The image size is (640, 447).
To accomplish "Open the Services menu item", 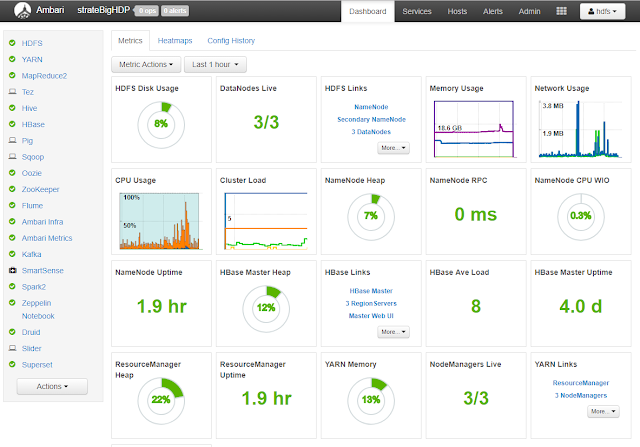I will click(417, 11).
